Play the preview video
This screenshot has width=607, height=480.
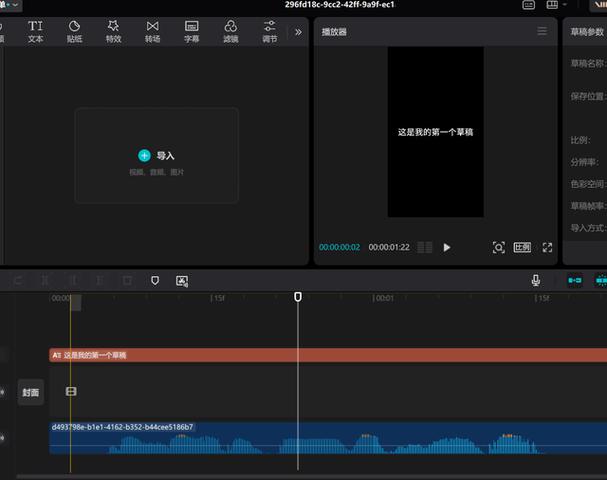tap(447, 247)
